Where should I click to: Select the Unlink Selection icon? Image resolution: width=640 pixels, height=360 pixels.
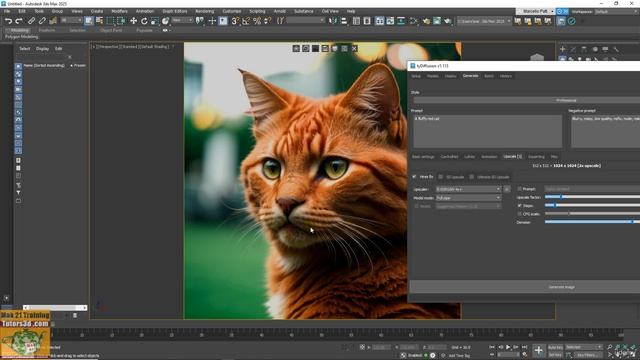[x=42, y=21]
